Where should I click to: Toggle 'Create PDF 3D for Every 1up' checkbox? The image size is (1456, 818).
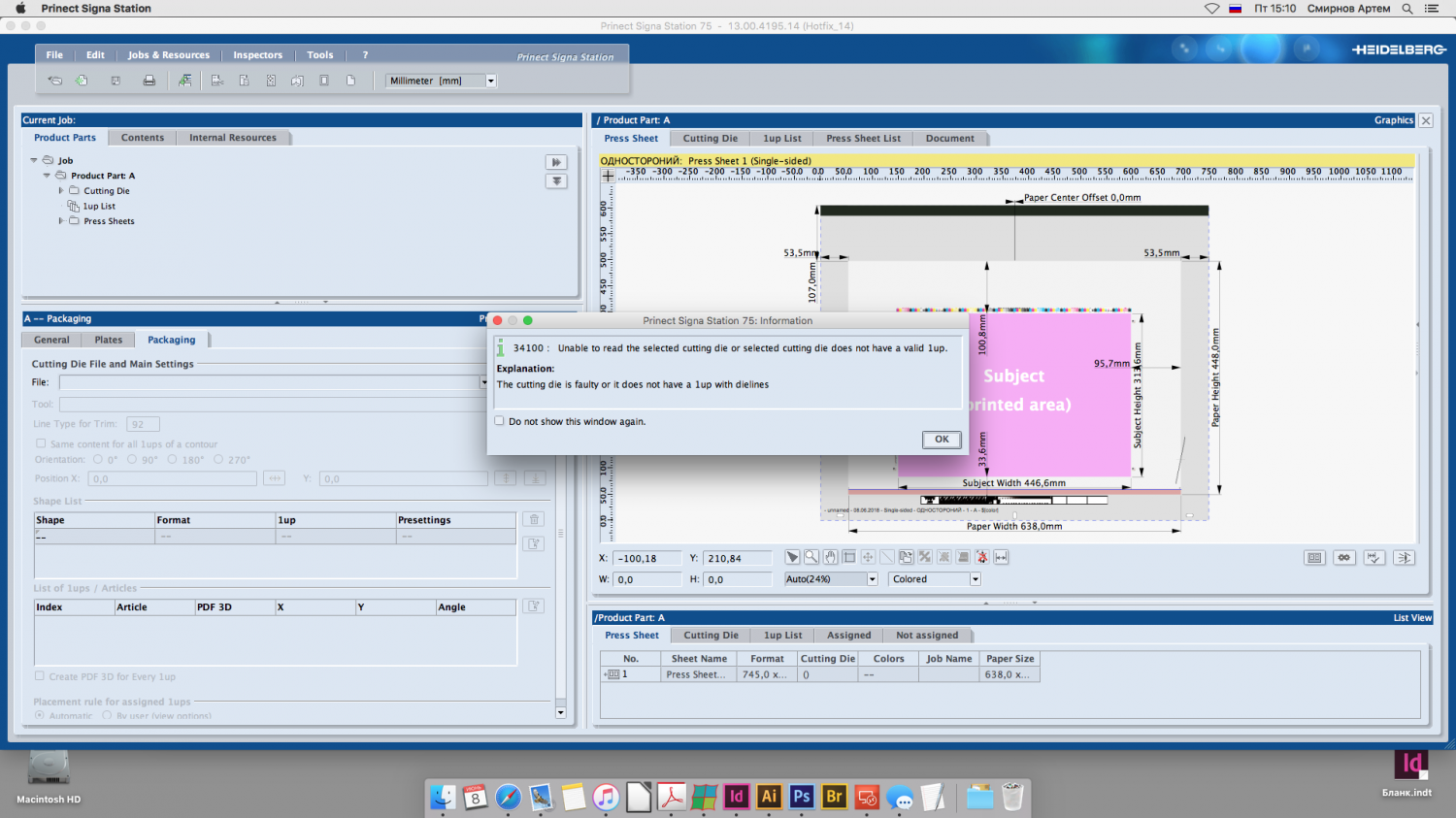click(x=40, y=675)
